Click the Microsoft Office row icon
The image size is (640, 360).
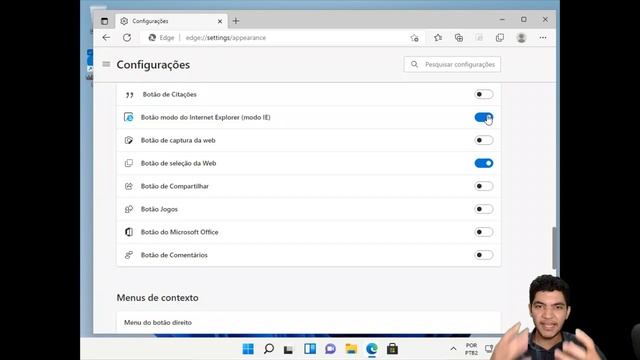[129, 232]
